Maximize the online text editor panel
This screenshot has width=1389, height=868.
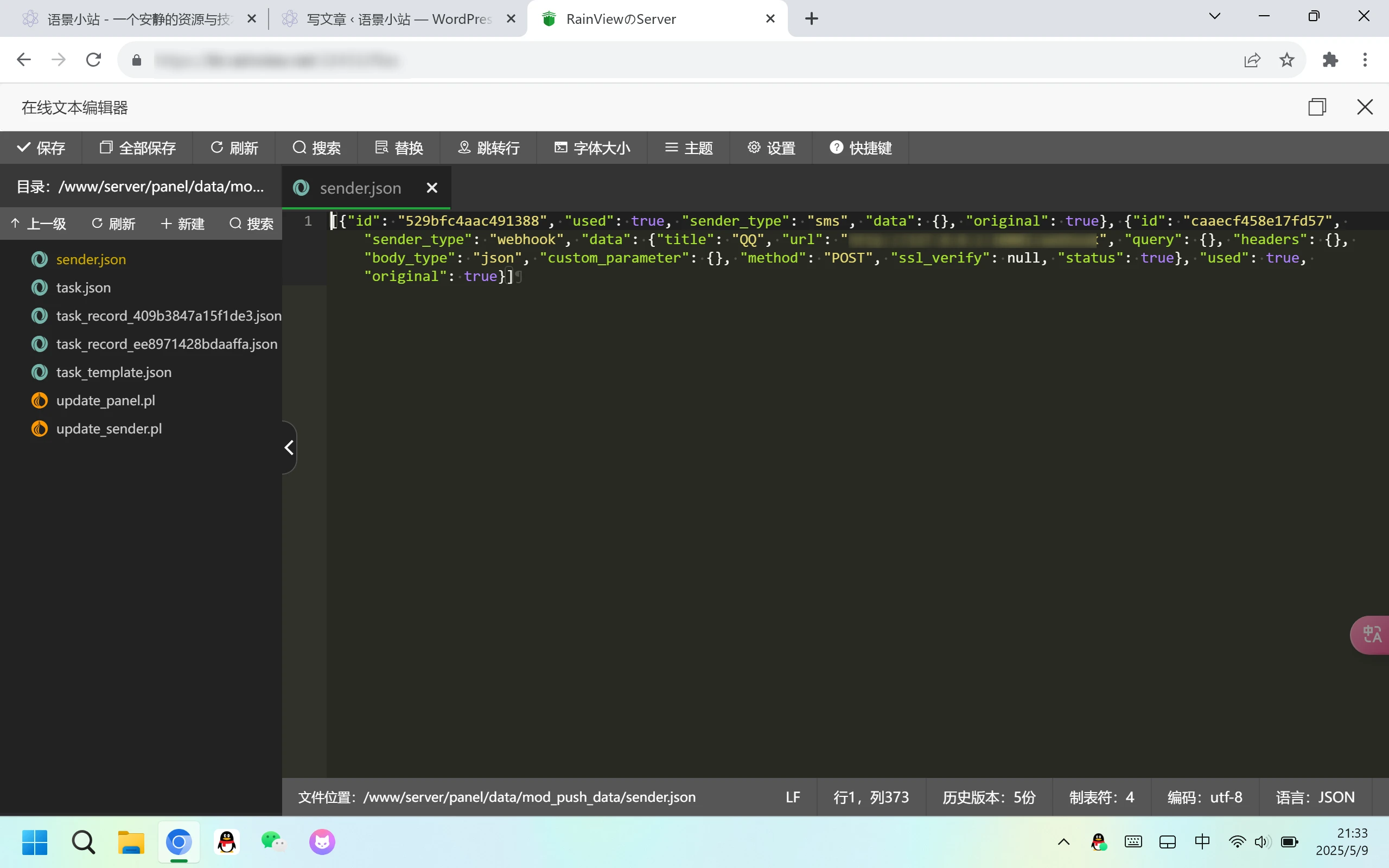pyautogui.click(x=1317, y=107)
